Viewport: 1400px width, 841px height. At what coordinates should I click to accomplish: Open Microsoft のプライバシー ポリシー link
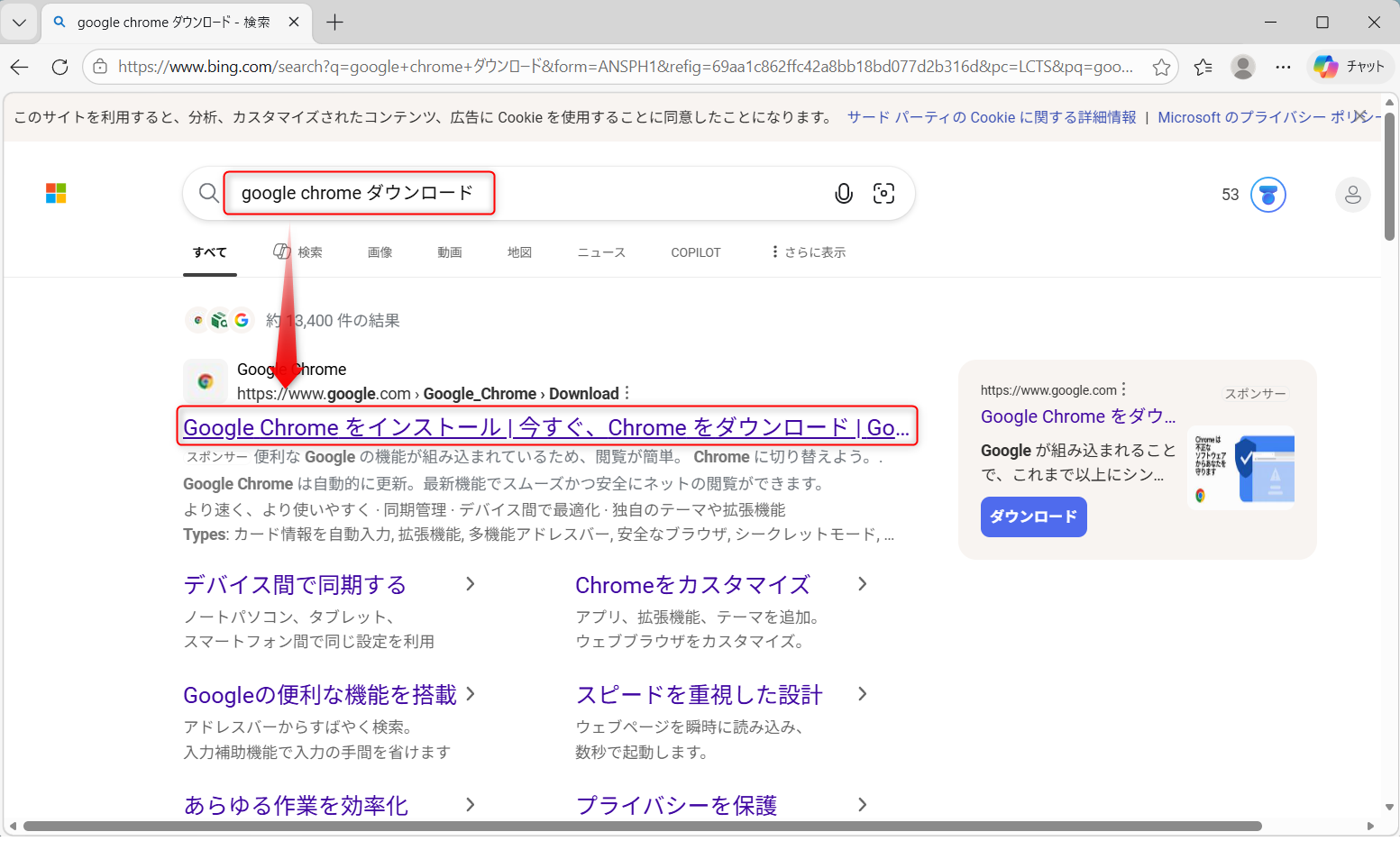click(x=1269, y=117)
